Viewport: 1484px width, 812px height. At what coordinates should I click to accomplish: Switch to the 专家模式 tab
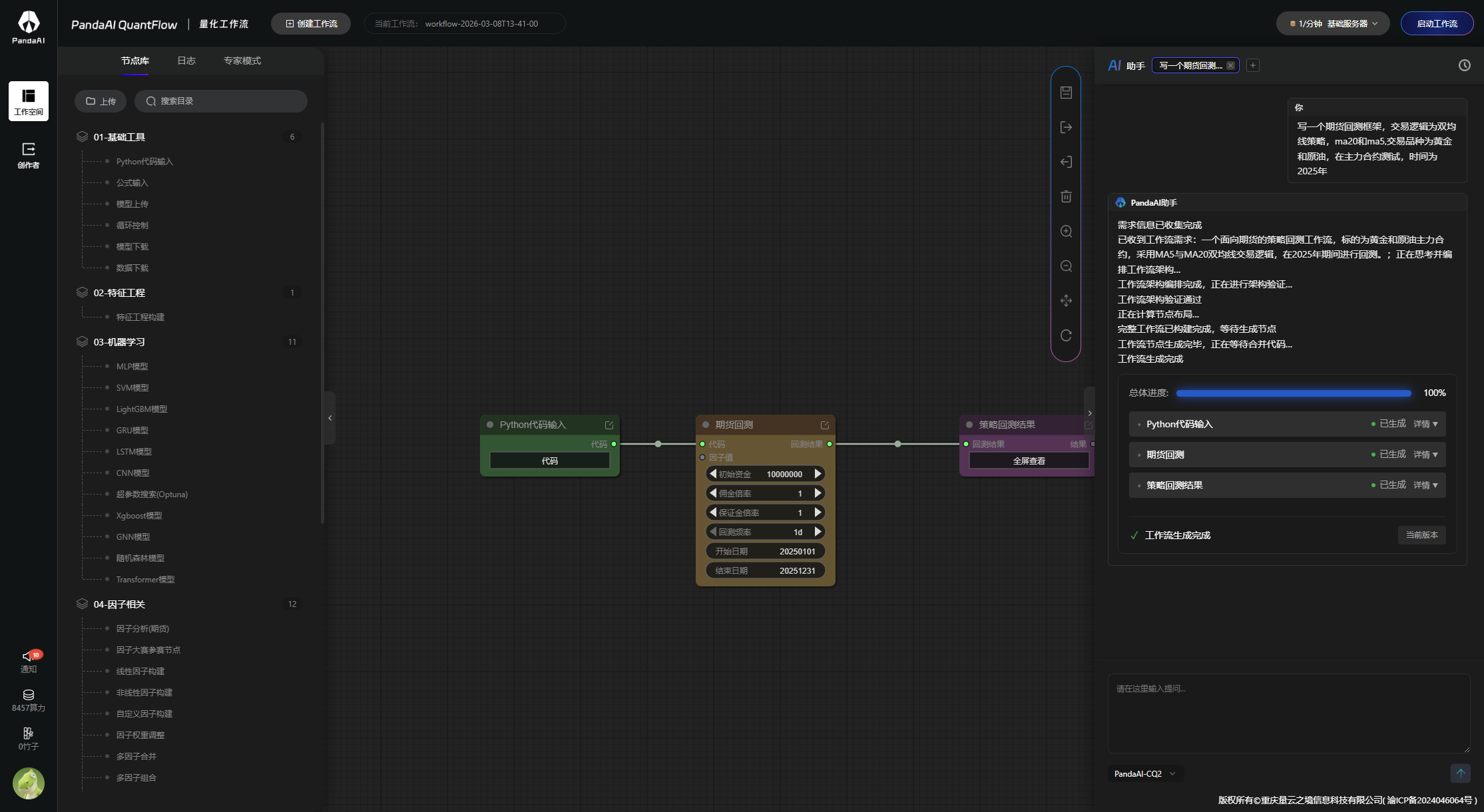(242, 61)
